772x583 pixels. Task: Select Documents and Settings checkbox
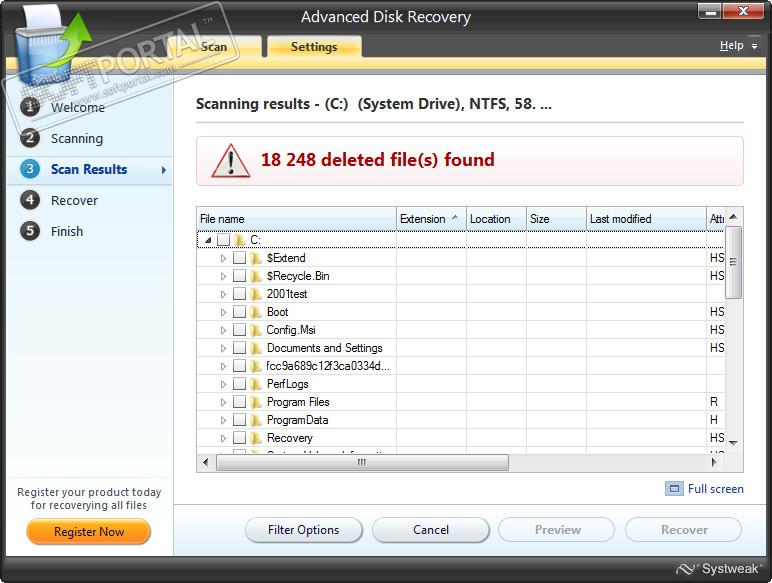coord(239,348)
